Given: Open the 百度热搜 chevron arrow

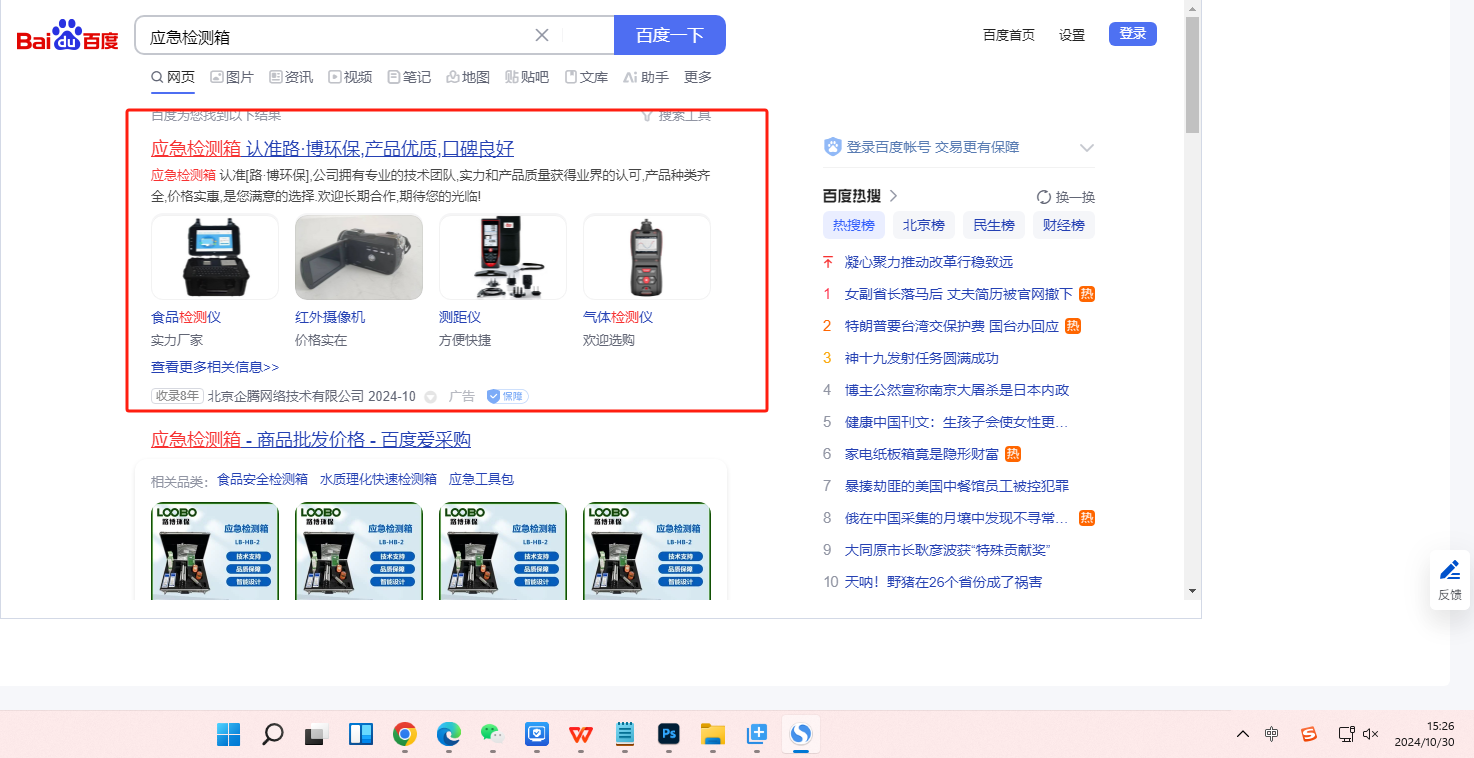Looking at the screenshot, I should click(894, 196).
